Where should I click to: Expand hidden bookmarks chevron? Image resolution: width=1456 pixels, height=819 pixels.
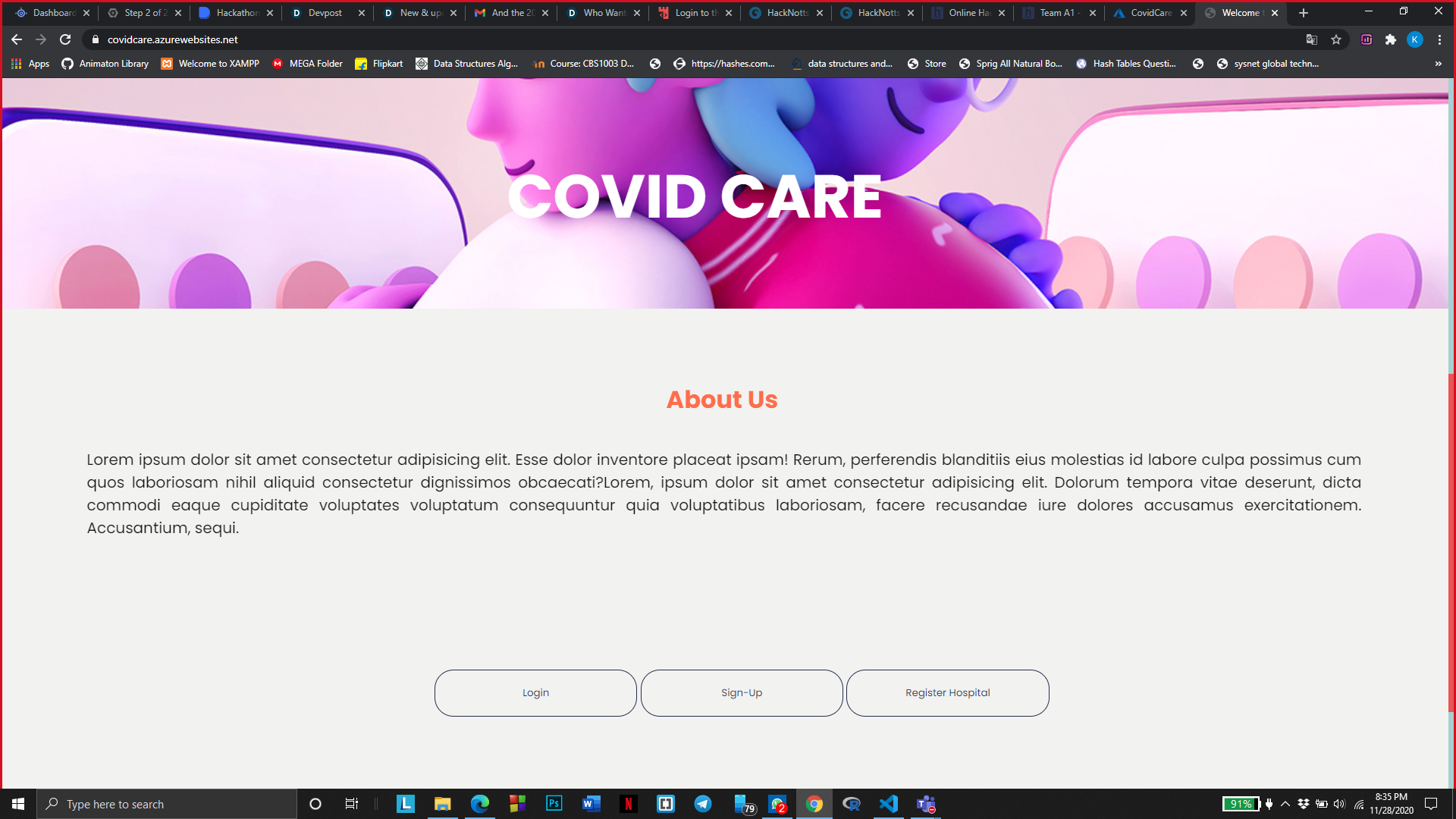coord(1438,64)
